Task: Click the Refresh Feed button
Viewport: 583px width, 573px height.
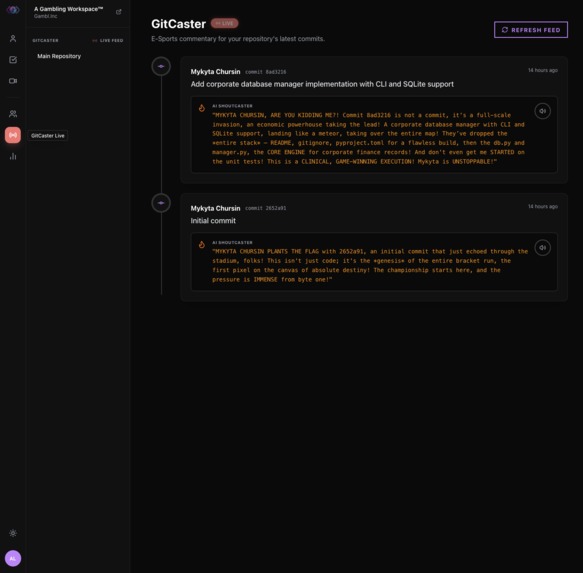Action: click(x=531, y=30)
